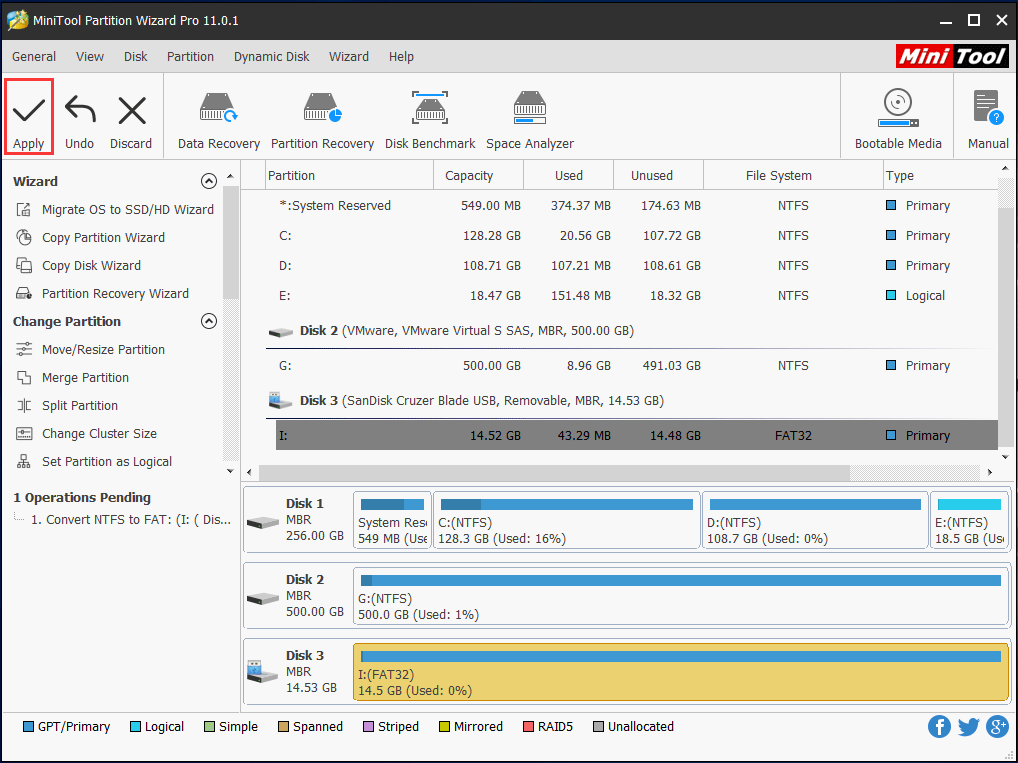Select System Reserved block in disk map
Viewport: 1018px width, 763px height.
pyautogui.click(x=392, y=520)
